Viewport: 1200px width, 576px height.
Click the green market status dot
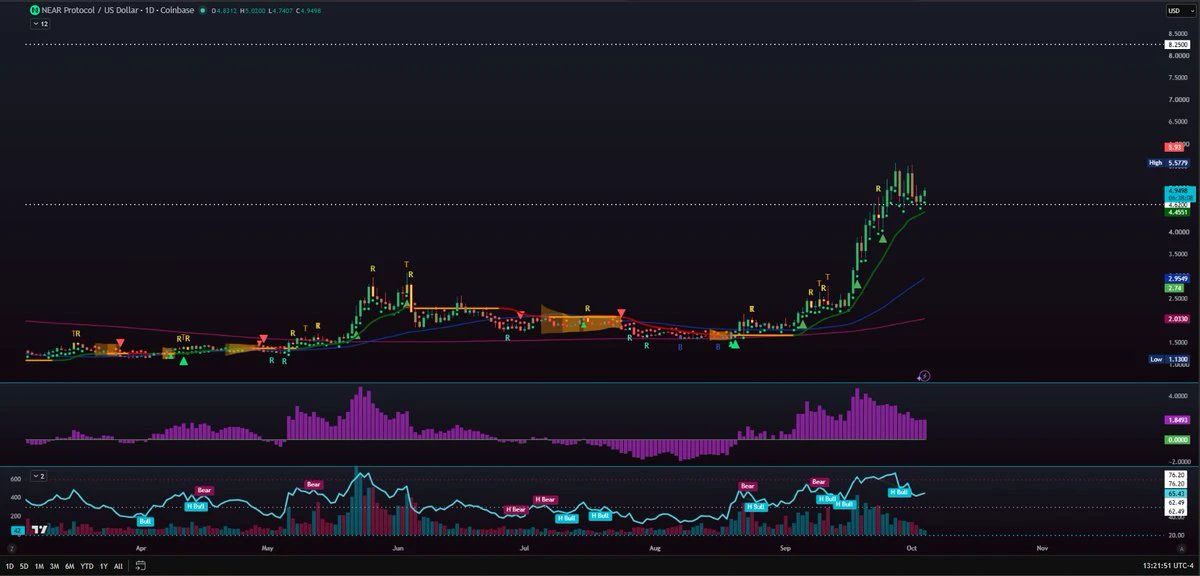pos(203,10)
